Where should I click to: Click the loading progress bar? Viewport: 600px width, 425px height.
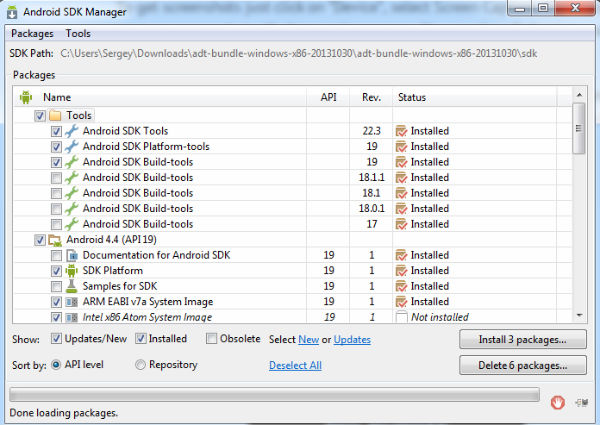(275, 394)
